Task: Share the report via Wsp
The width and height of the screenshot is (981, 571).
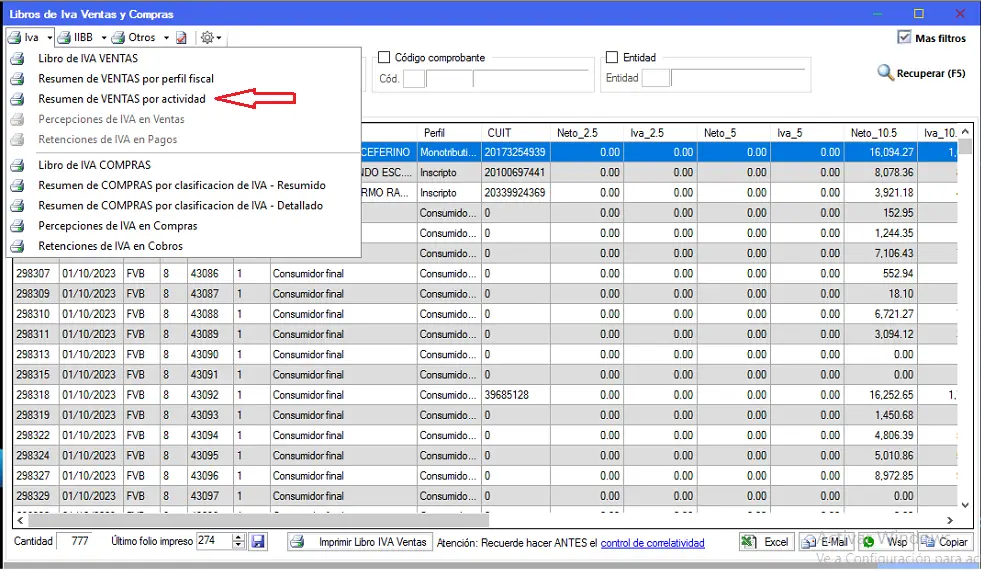Action: [x=885, y=542]
